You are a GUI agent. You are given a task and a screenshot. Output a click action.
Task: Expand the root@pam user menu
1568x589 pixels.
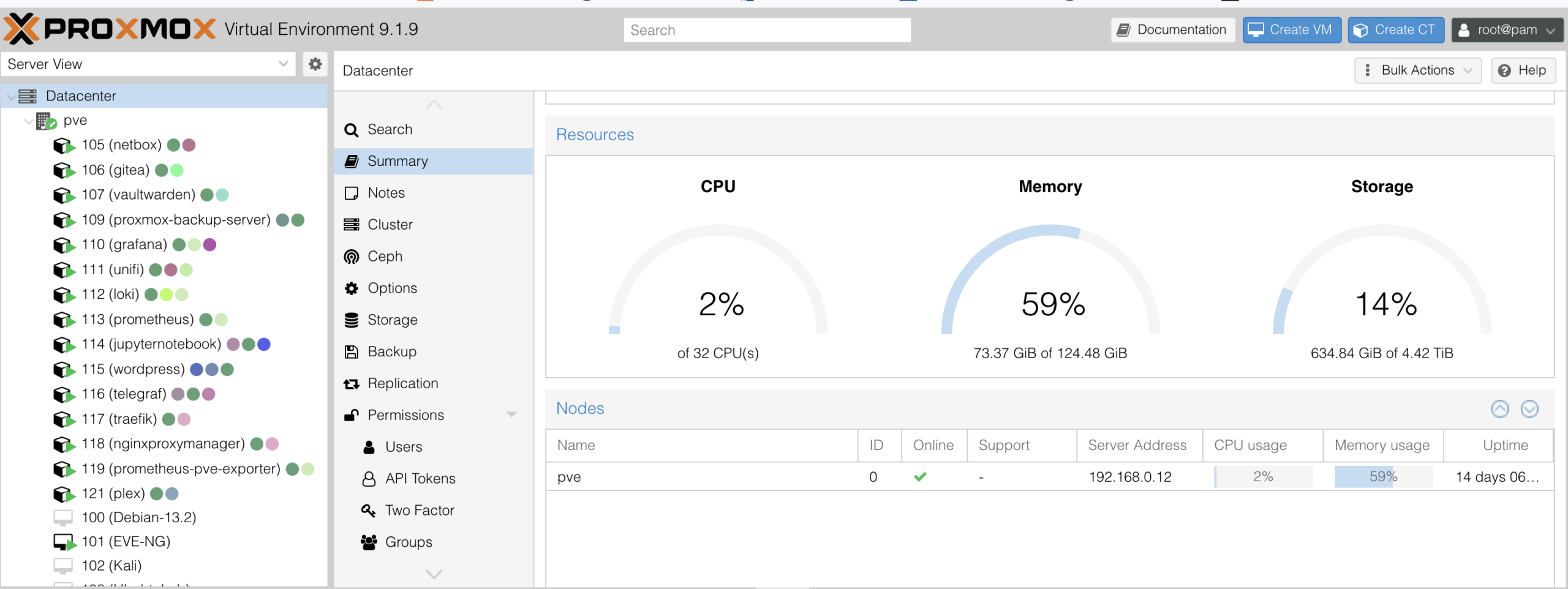click(1507, 30)
